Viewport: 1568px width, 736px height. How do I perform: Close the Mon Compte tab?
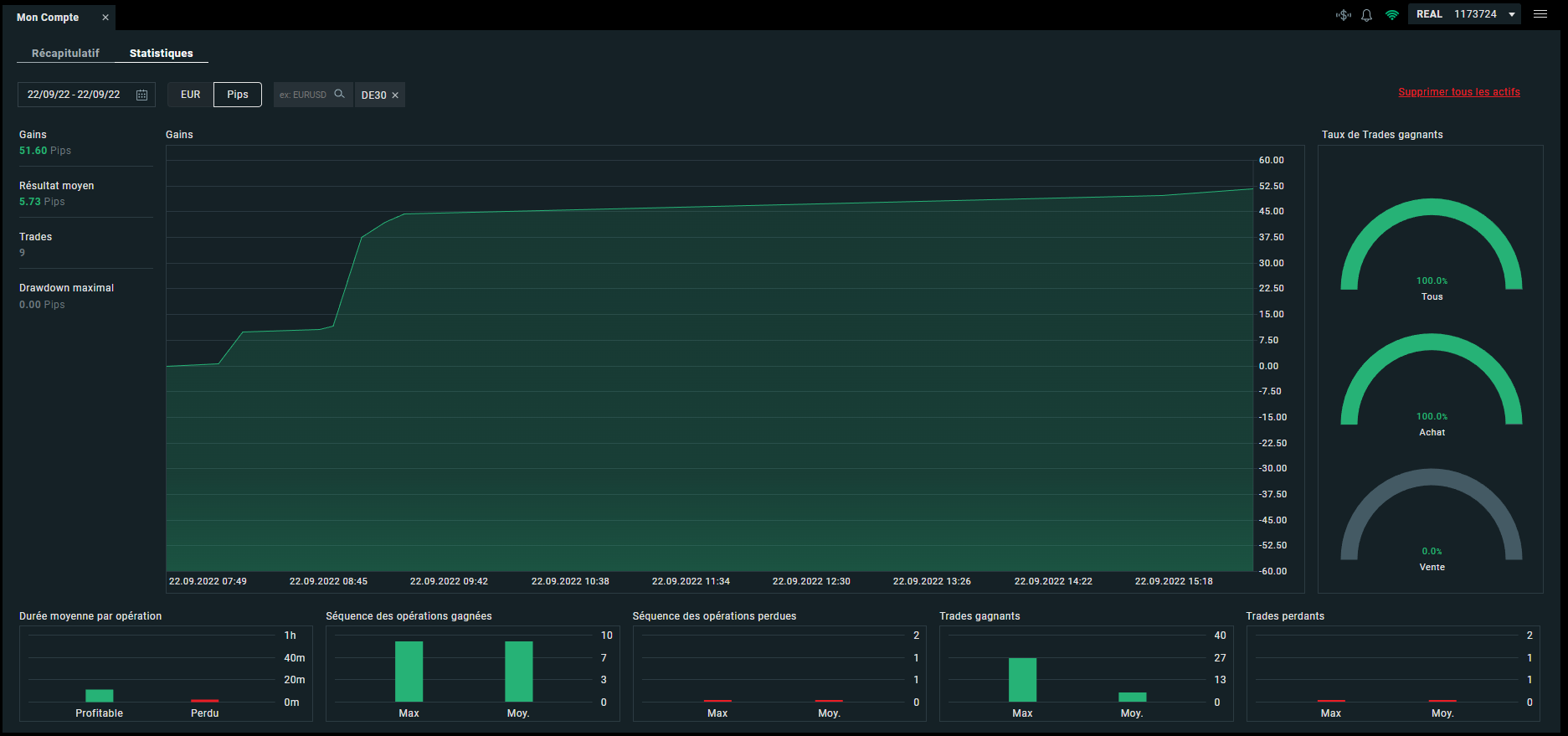105,18
